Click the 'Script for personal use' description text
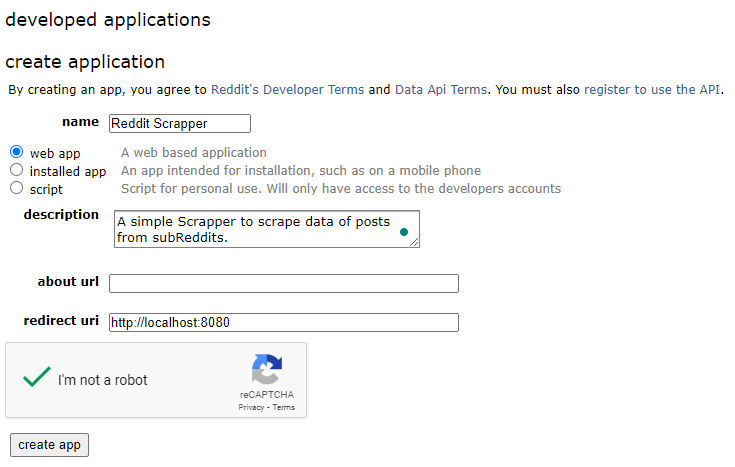Viewport: 735px width, 467px height. (341, 188)
